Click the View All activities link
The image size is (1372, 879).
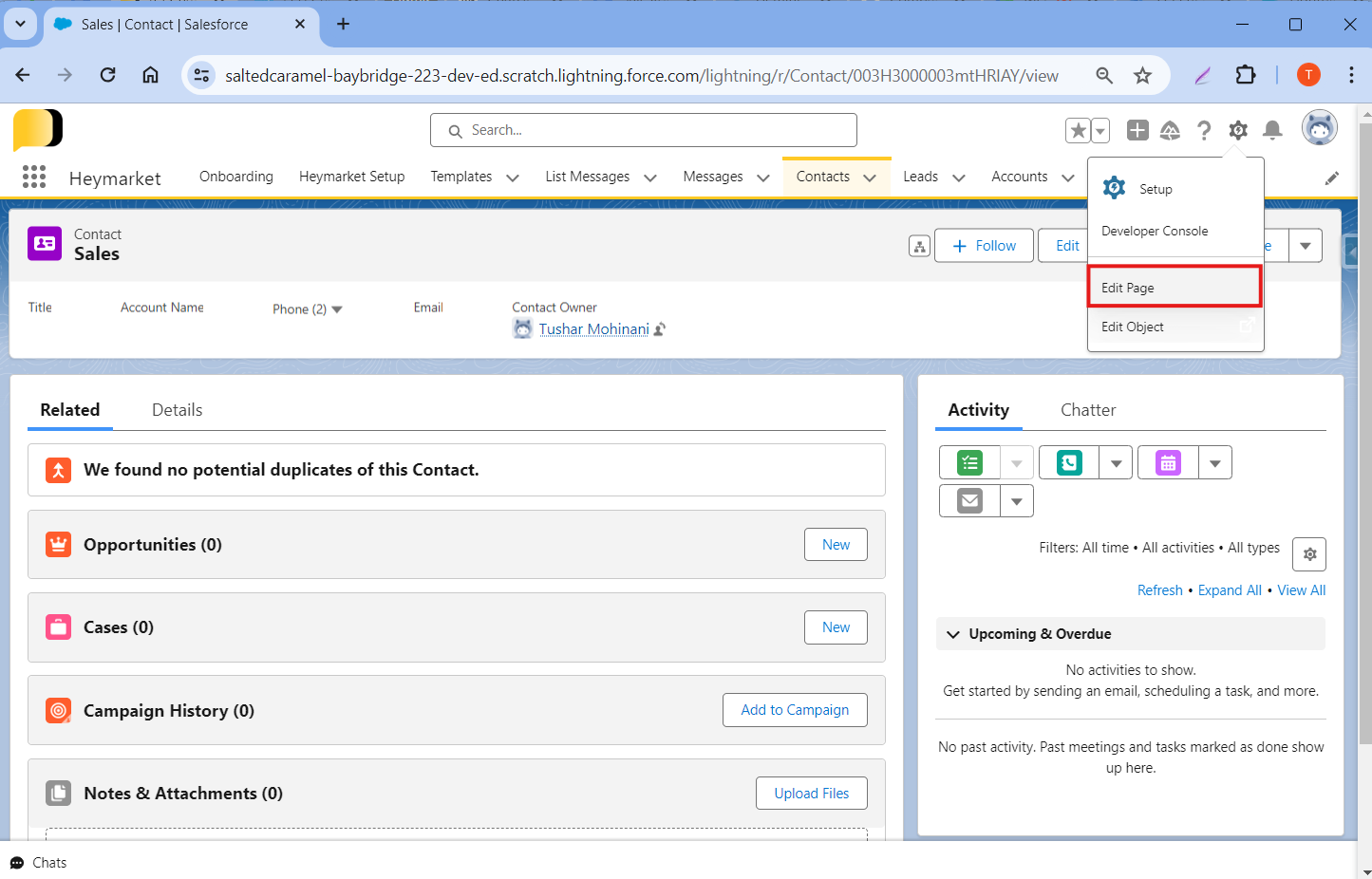pyautogui.click(x=1301, y=590)
